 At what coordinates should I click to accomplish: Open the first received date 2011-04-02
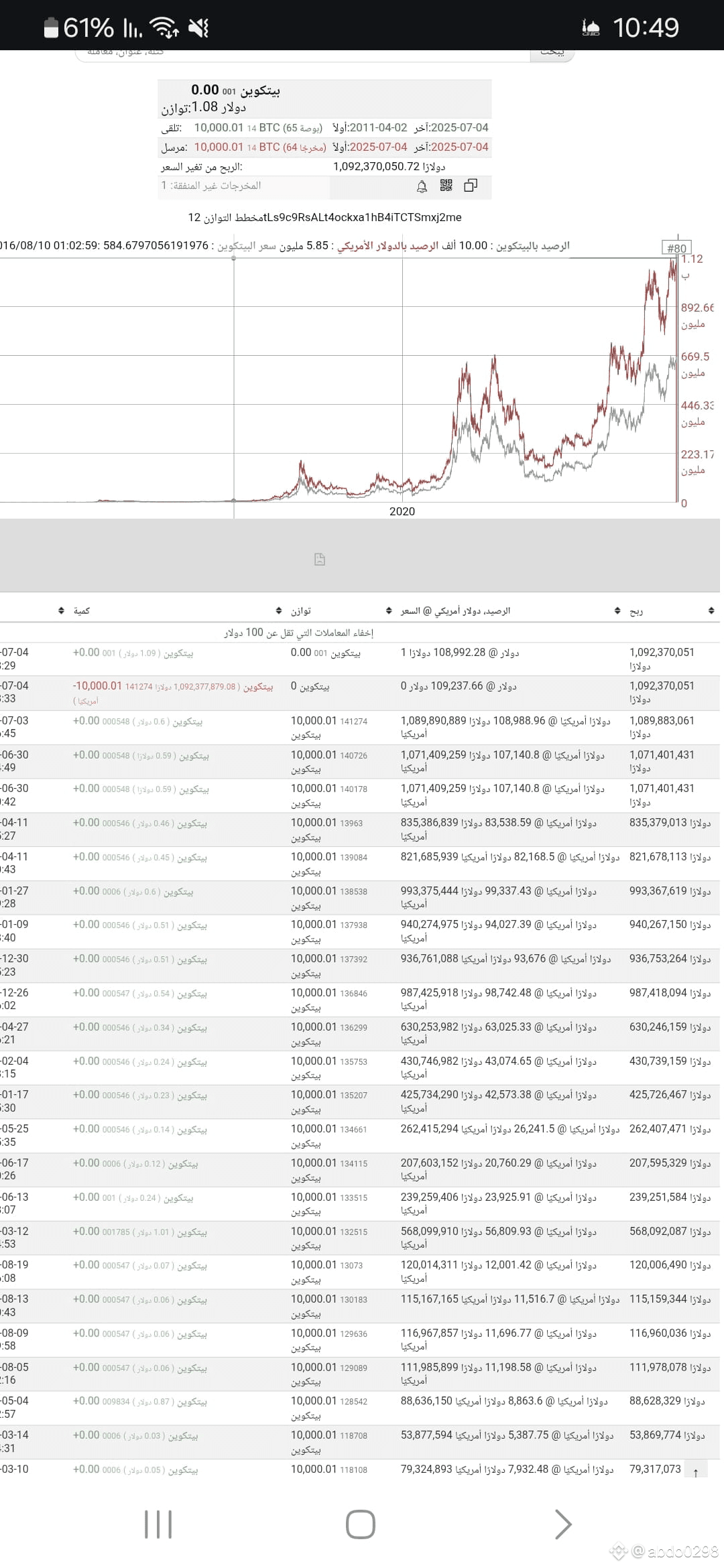point(378,127)
